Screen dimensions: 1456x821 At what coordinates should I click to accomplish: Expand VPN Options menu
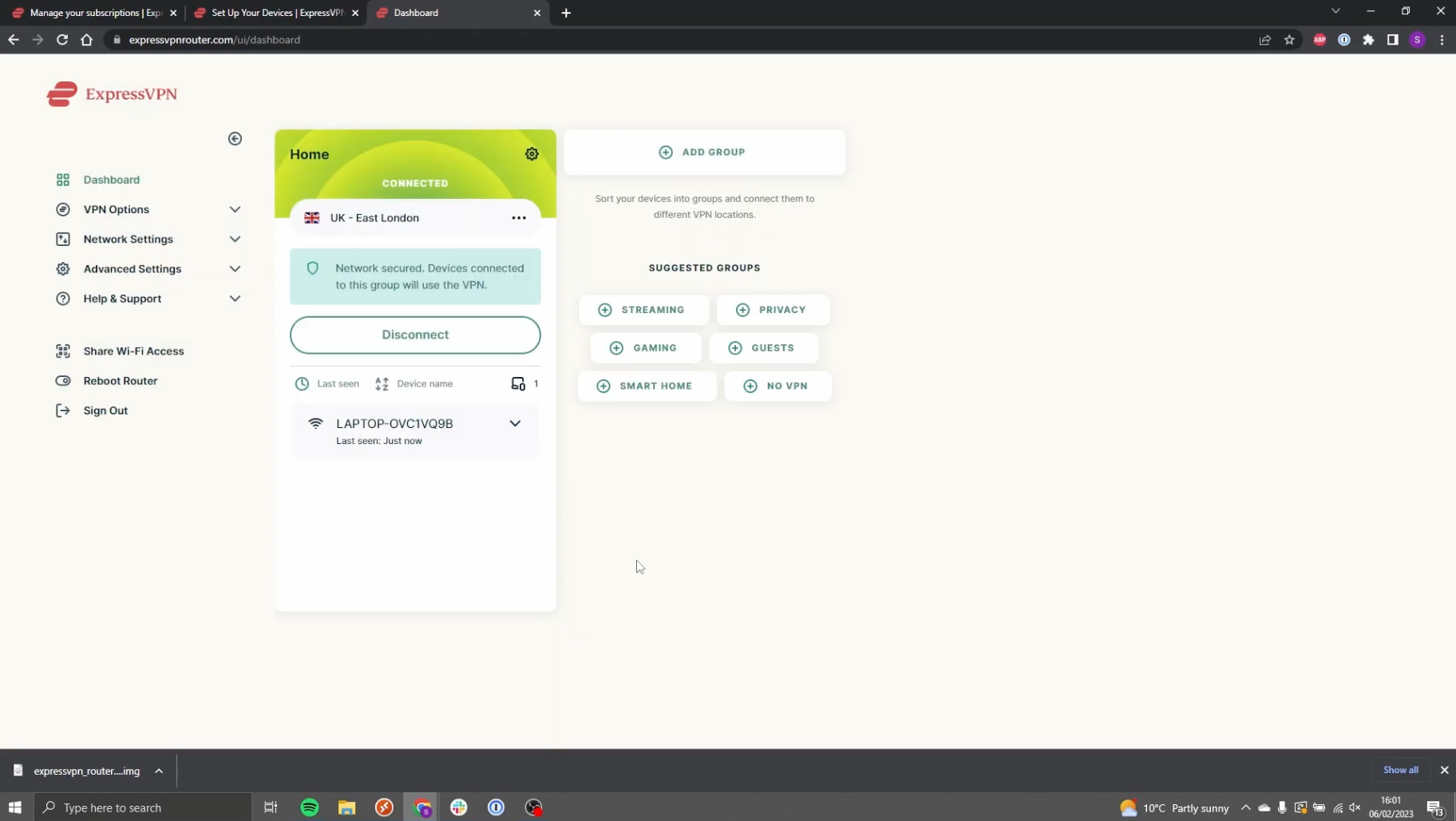235,209
